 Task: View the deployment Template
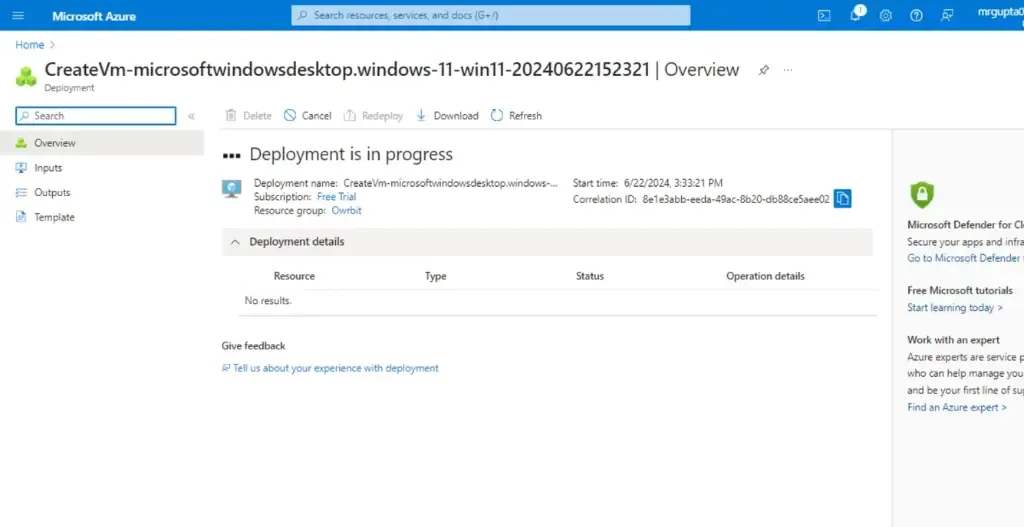(x=54, y=217)
